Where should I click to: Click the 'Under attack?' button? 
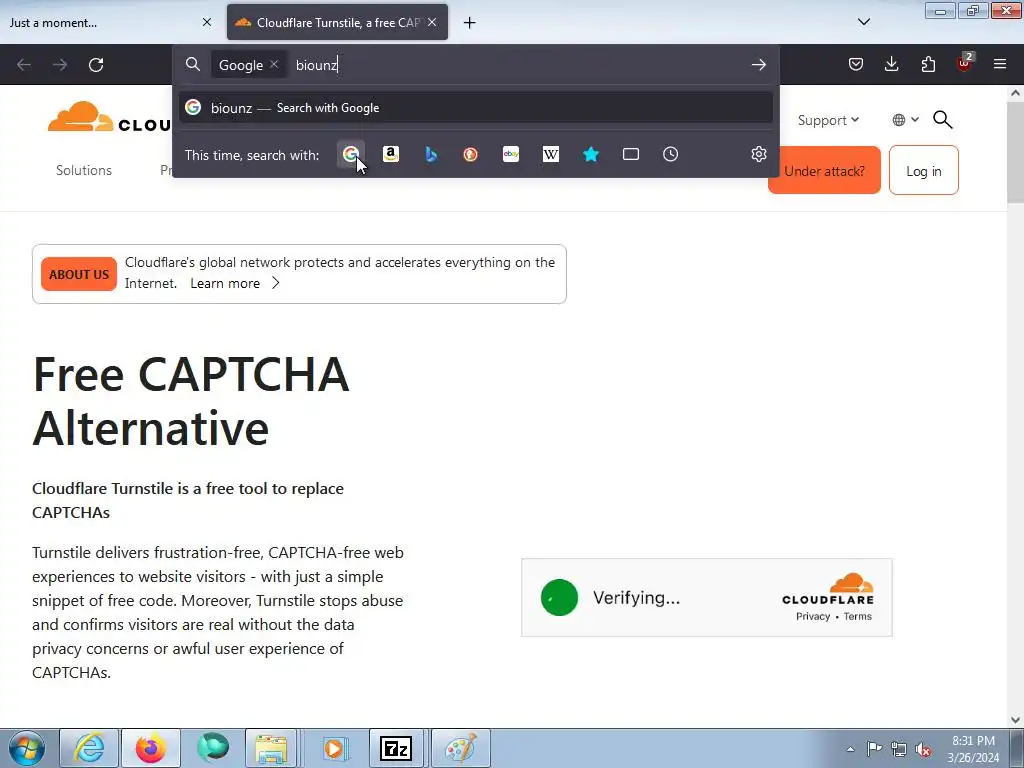[x=824, y=170]
